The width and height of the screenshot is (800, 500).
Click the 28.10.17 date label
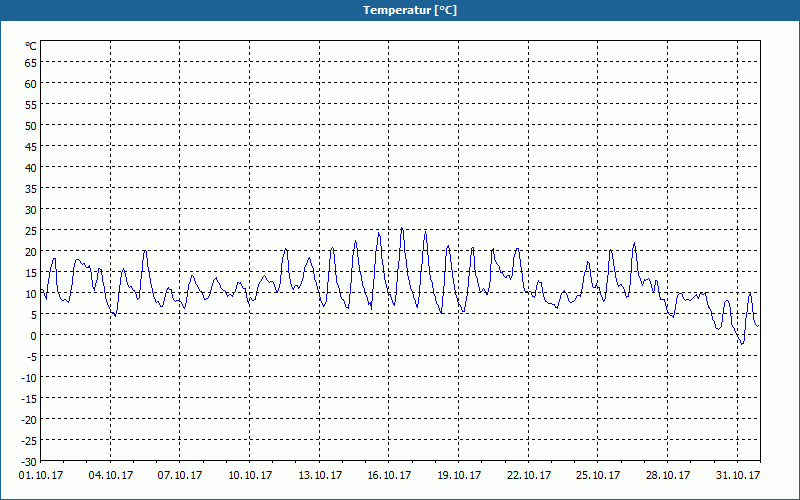coord(667,476)
